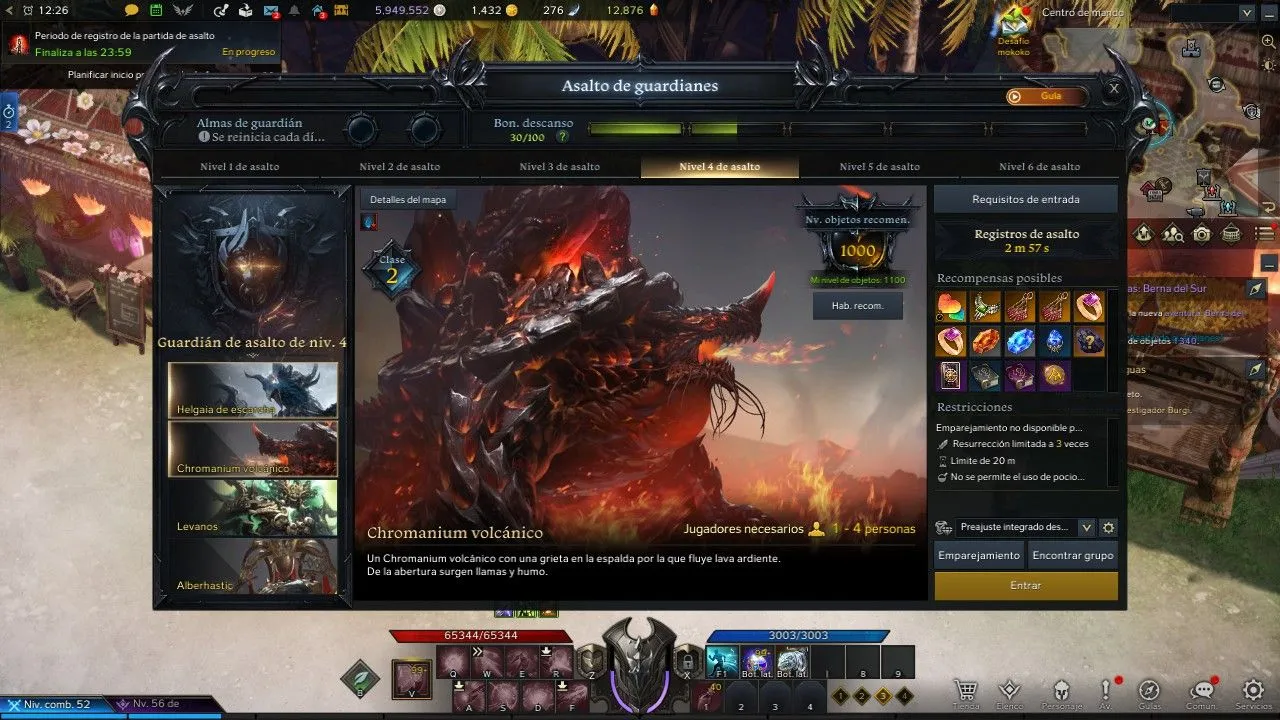Close the Asalto de guardianes window
This screenshot has width=1280, height=720.
pos(1114,88)
